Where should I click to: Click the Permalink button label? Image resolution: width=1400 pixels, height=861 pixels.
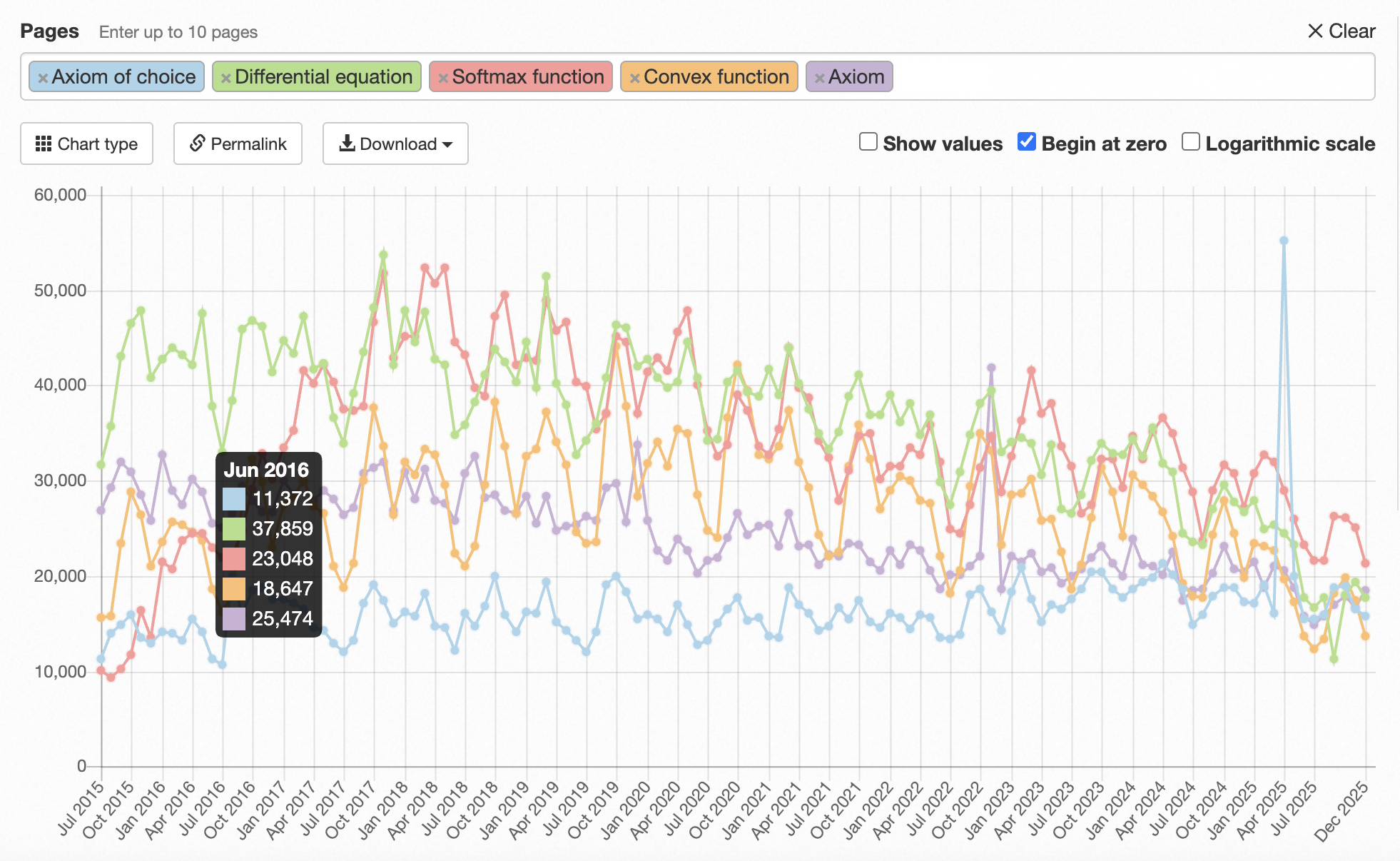[x=248, y=143]
